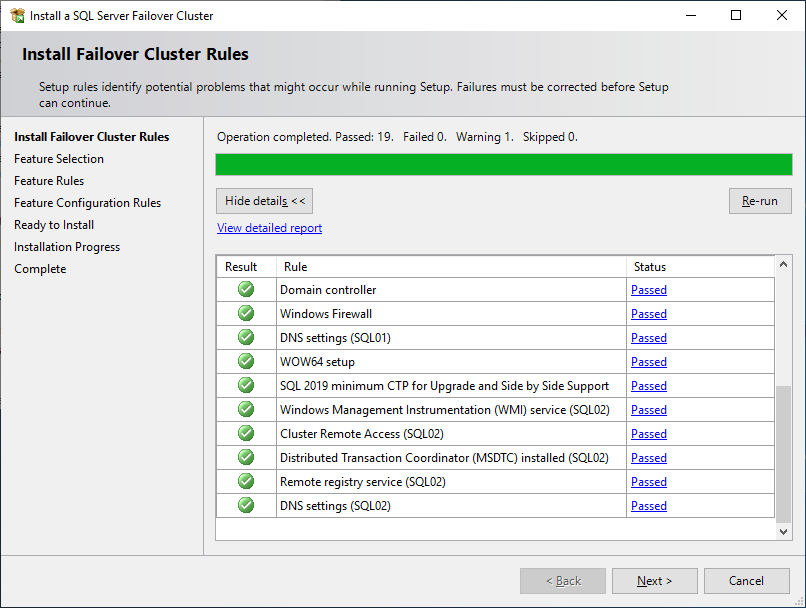Screen dimensions: 806x608
Task: Select Feature Selection step in sidebar
Action: tap(59, 159)
